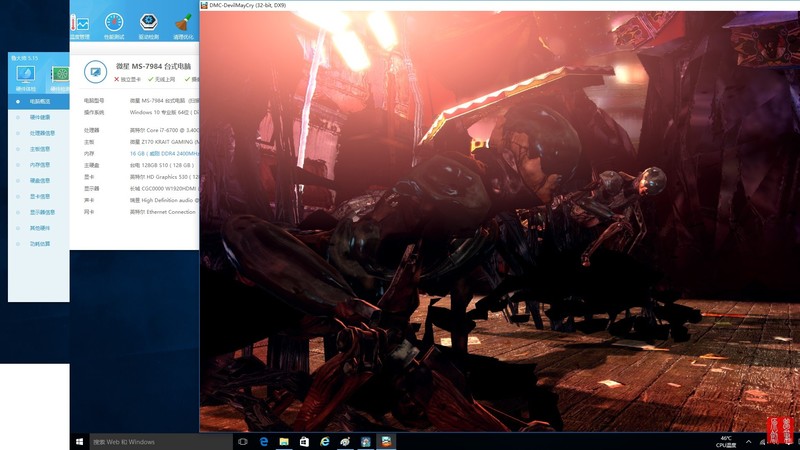The image size is (800, 450).
Task: Open the 温度管理 temperature management tool
Action: [x=80, y=27]
